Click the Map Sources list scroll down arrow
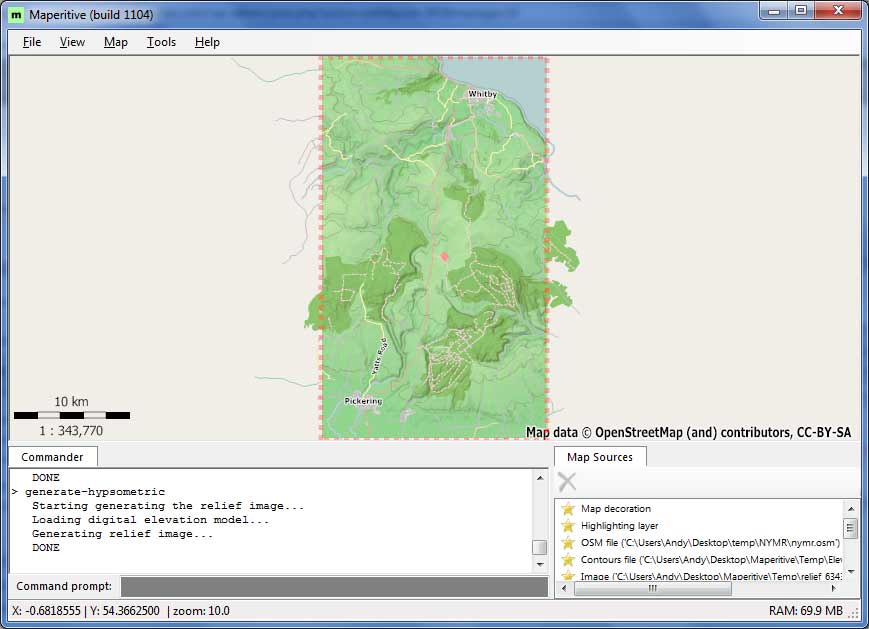 click(851, 571)
